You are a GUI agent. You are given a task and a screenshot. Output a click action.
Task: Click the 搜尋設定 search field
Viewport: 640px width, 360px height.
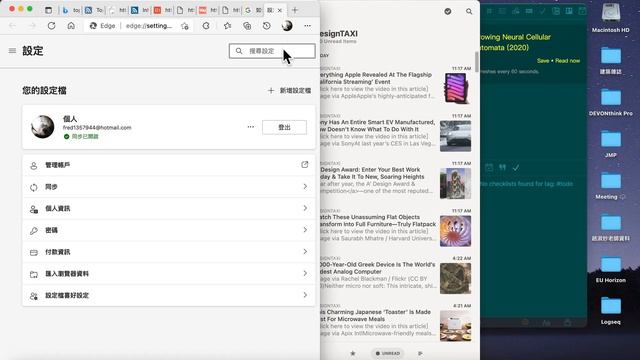pos(272,51)
